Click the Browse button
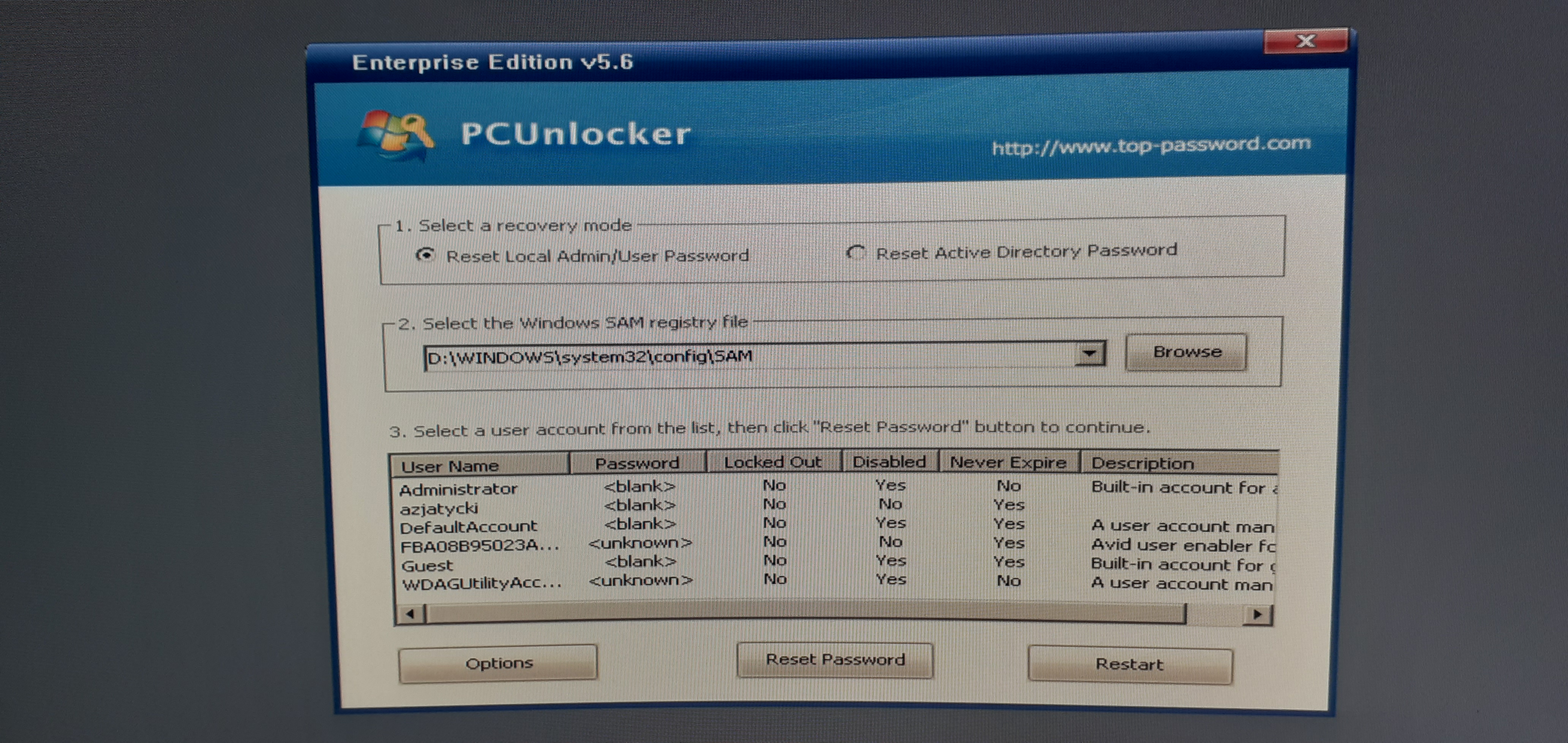 tap(1186, 352)
